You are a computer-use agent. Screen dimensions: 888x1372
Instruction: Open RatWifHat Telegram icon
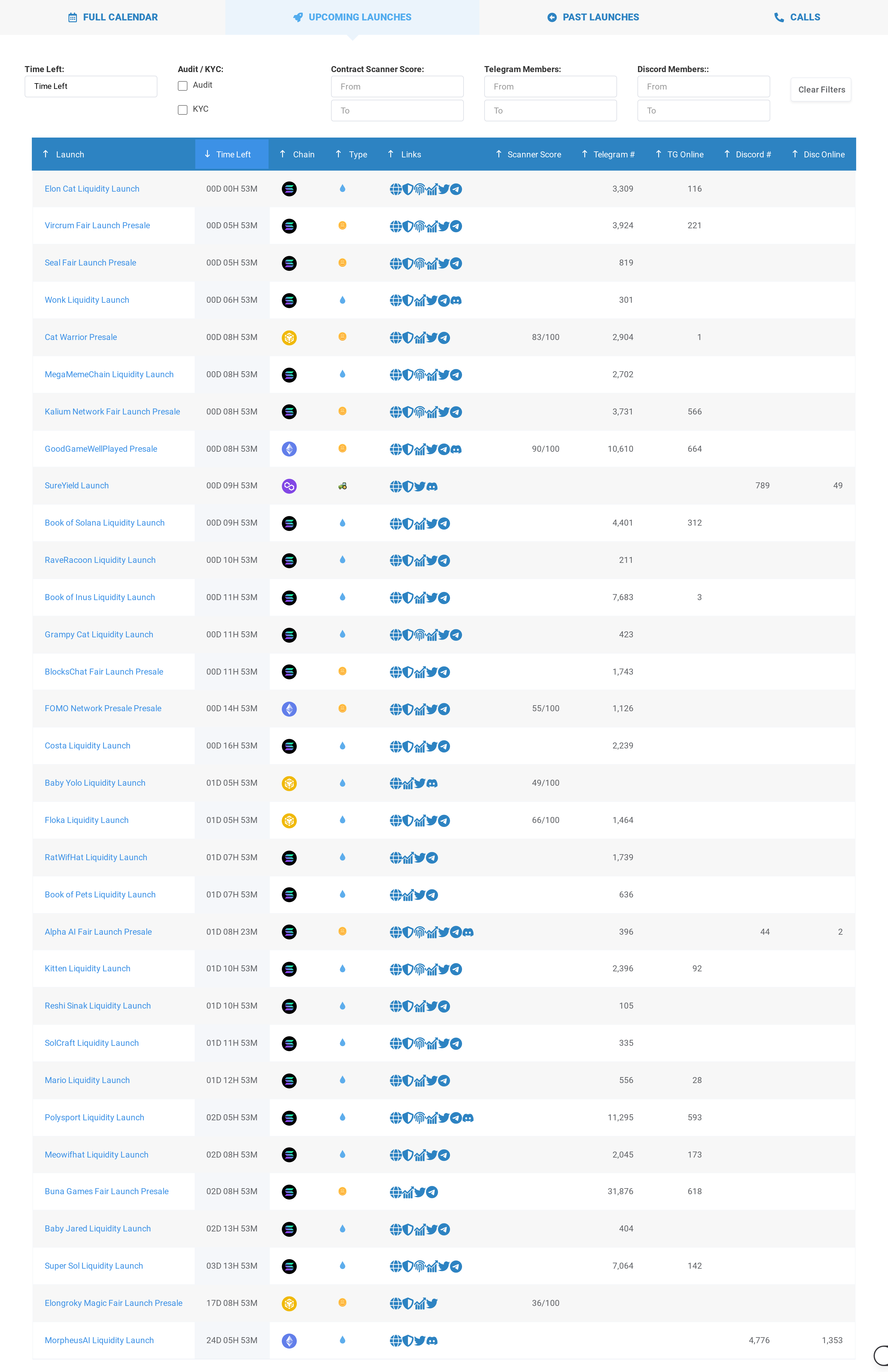432,858
